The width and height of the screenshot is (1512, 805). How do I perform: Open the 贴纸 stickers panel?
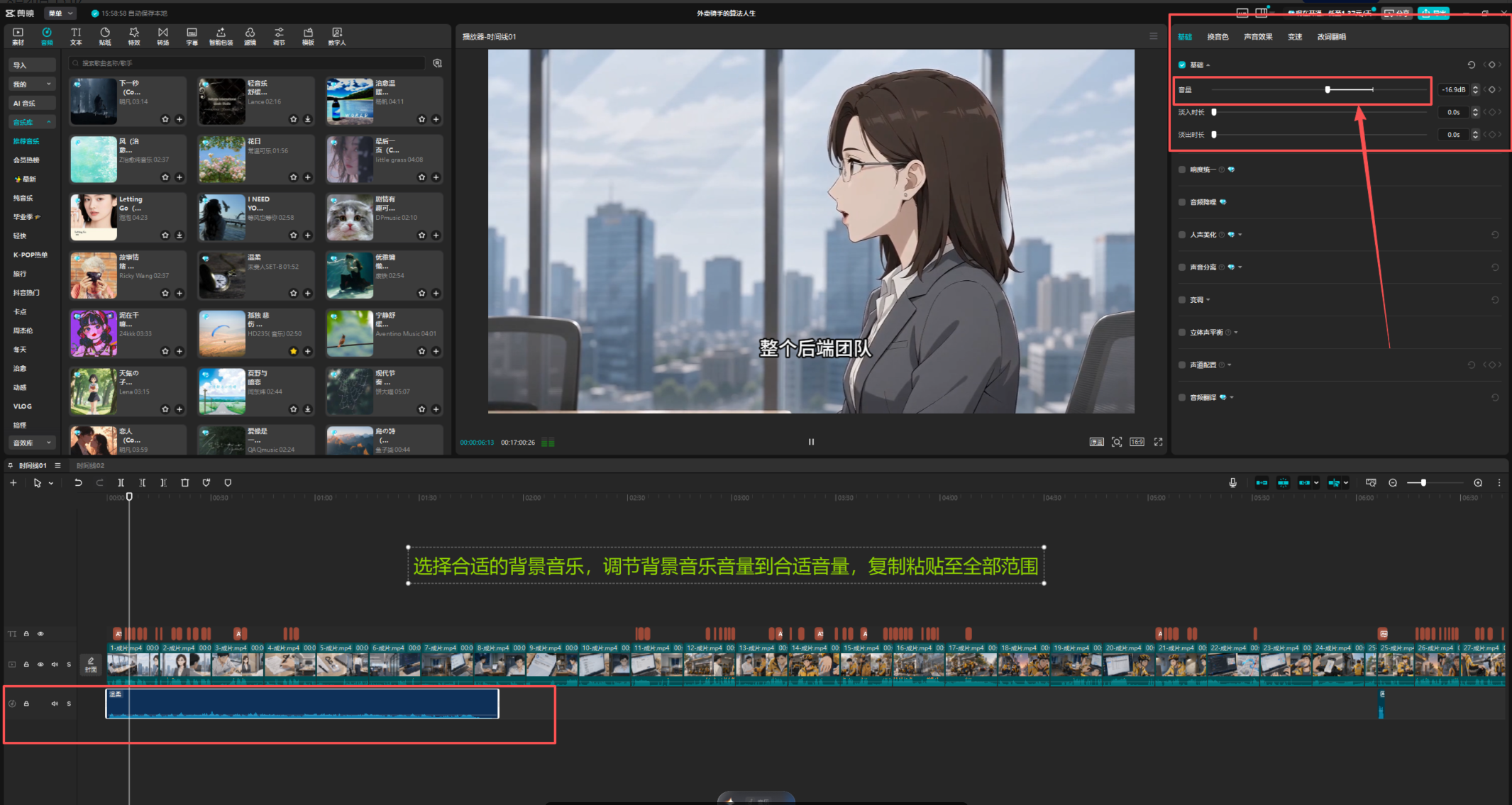pyautogui.click(x=105, y=36)
